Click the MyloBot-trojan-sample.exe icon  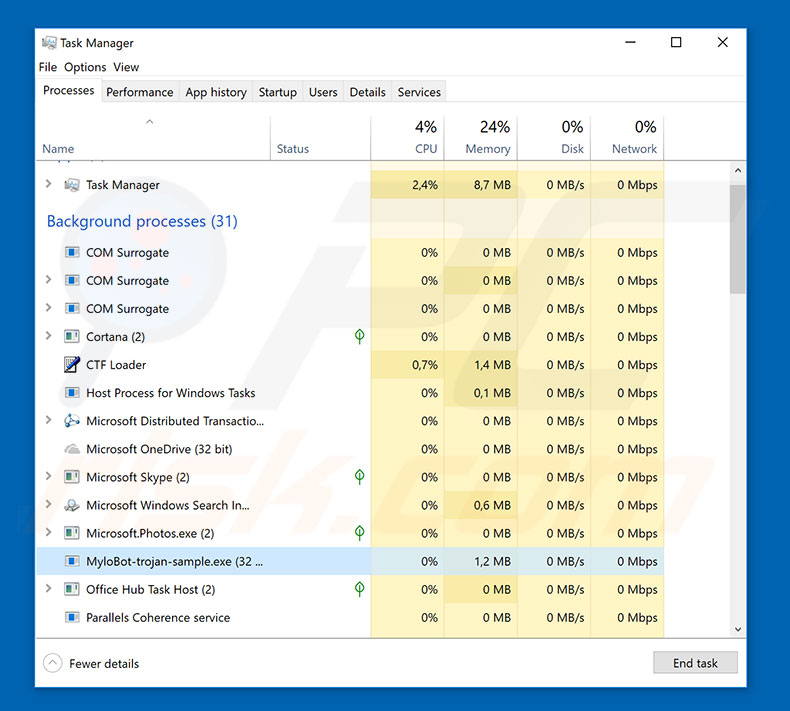pyautogui.click(x=72, y=561)
